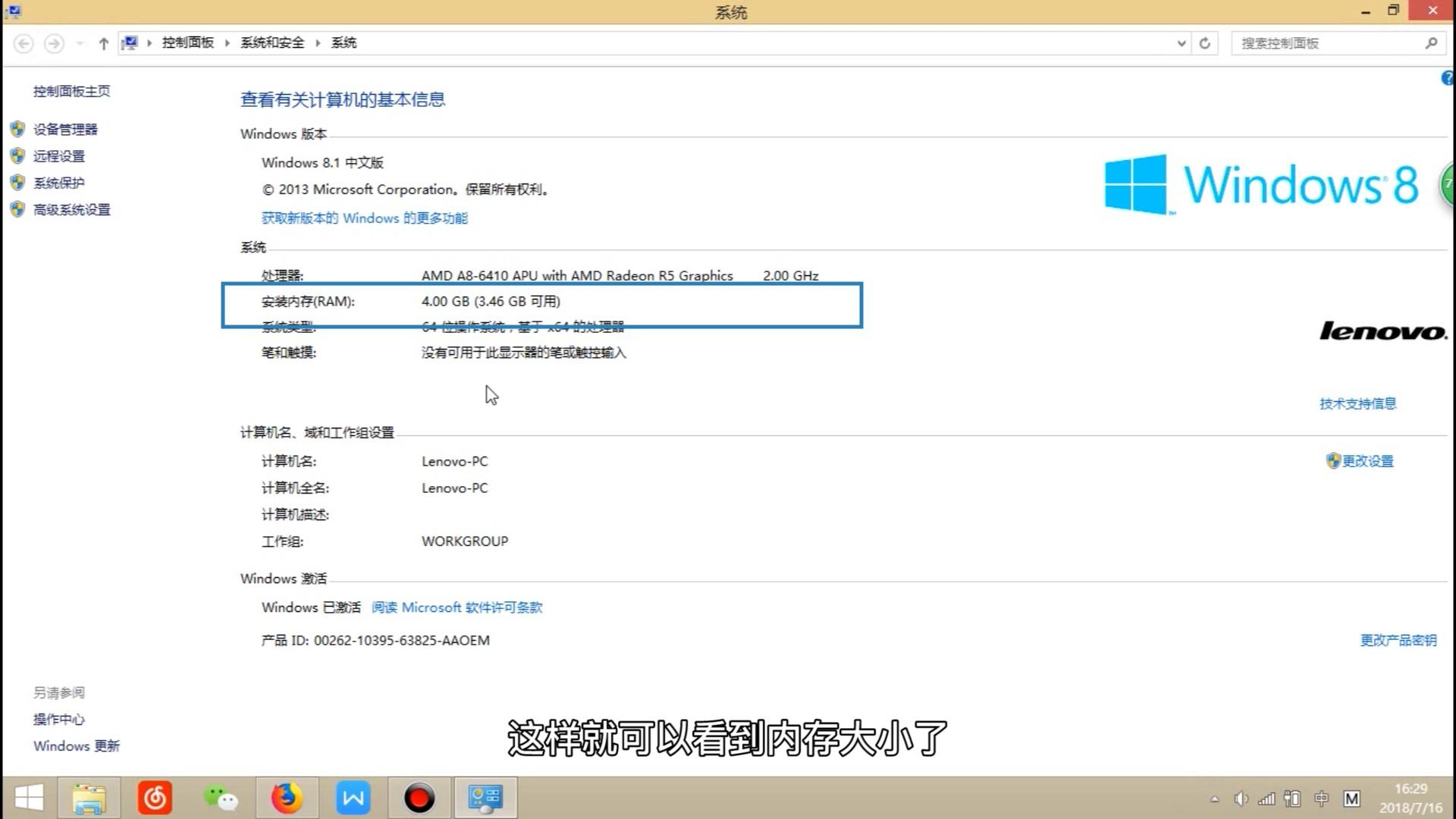The height and width of the screenshot is (819, 1456).
Task: Open Device Manager in sidebar
Action: pos(65,130)
